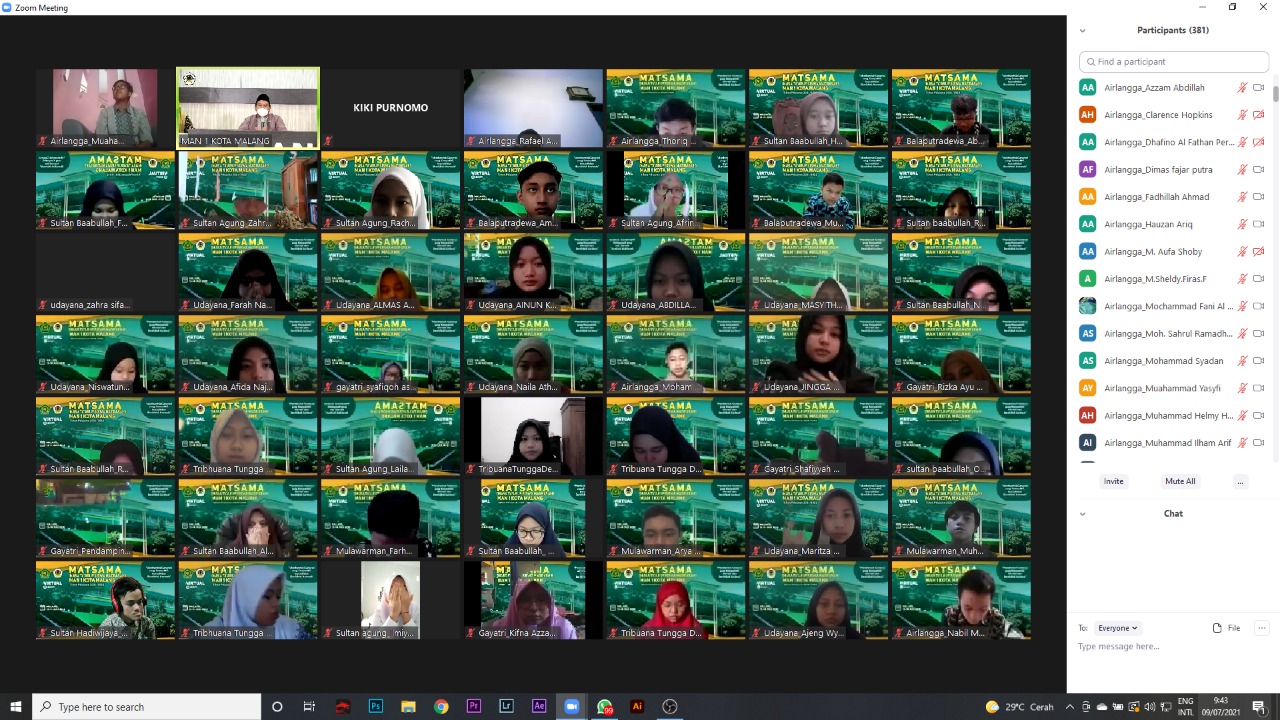Click the Invite button
Image resolution: width=1280 pixels, height=720 pixels.
pyautogui.click(x=1113, y=481)
